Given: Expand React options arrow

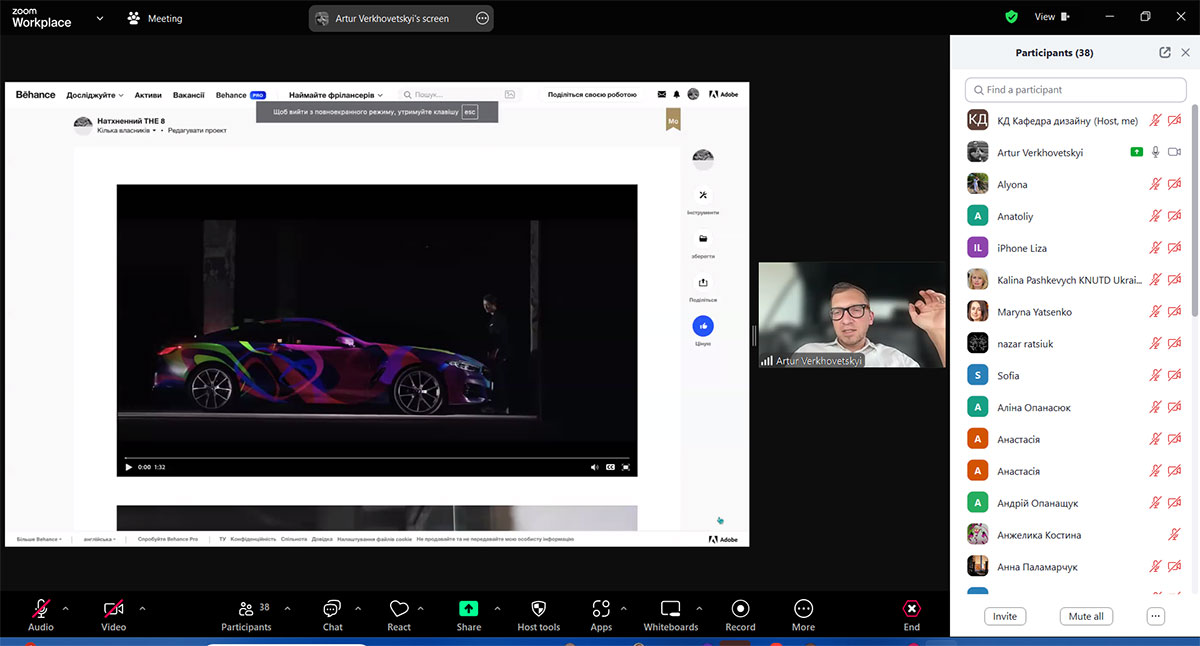Looking at the screenshot, I should [x=420, y=608].
